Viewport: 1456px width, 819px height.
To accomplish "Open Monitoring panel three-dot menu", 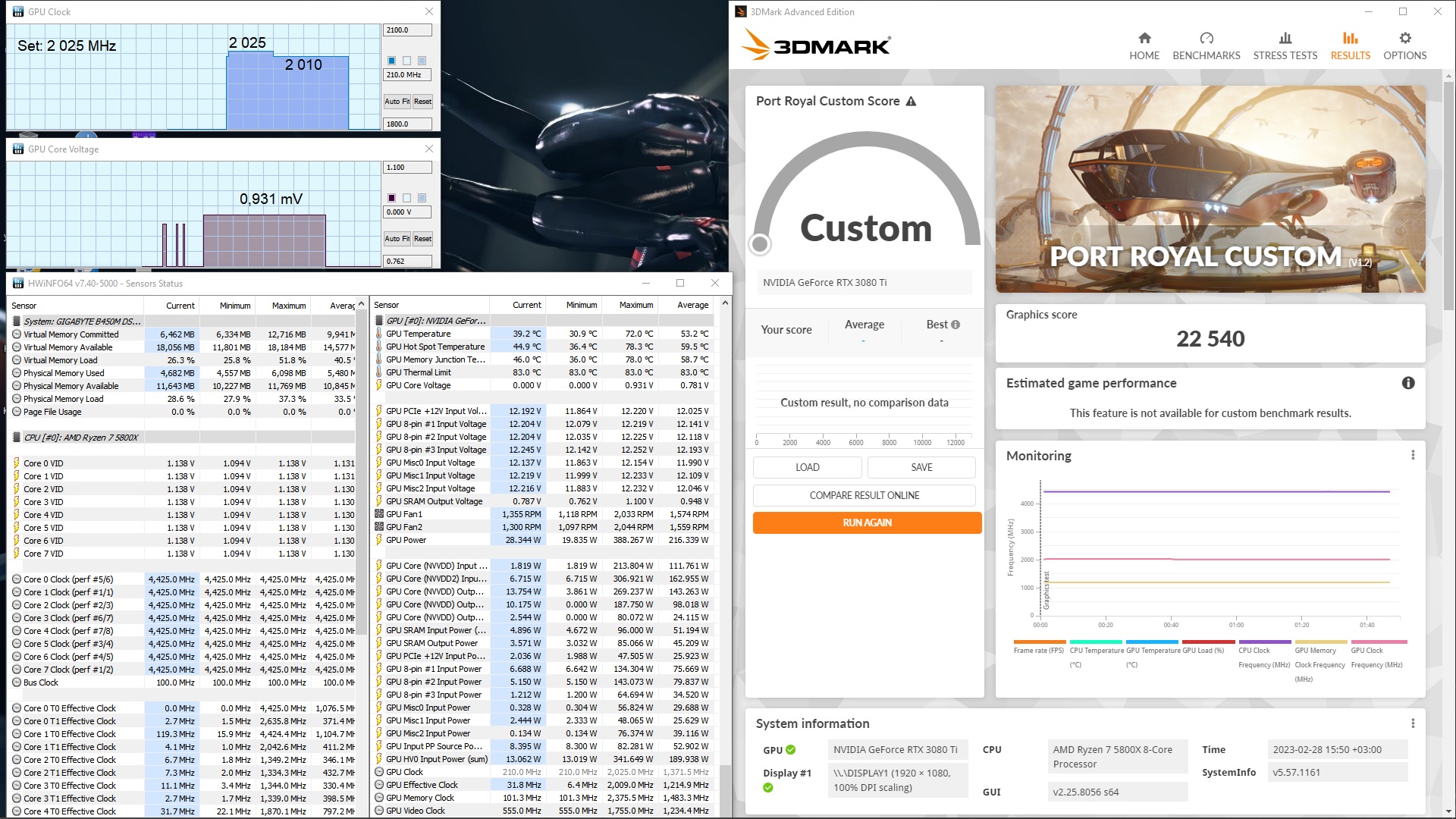I will tap(1412, 455).
